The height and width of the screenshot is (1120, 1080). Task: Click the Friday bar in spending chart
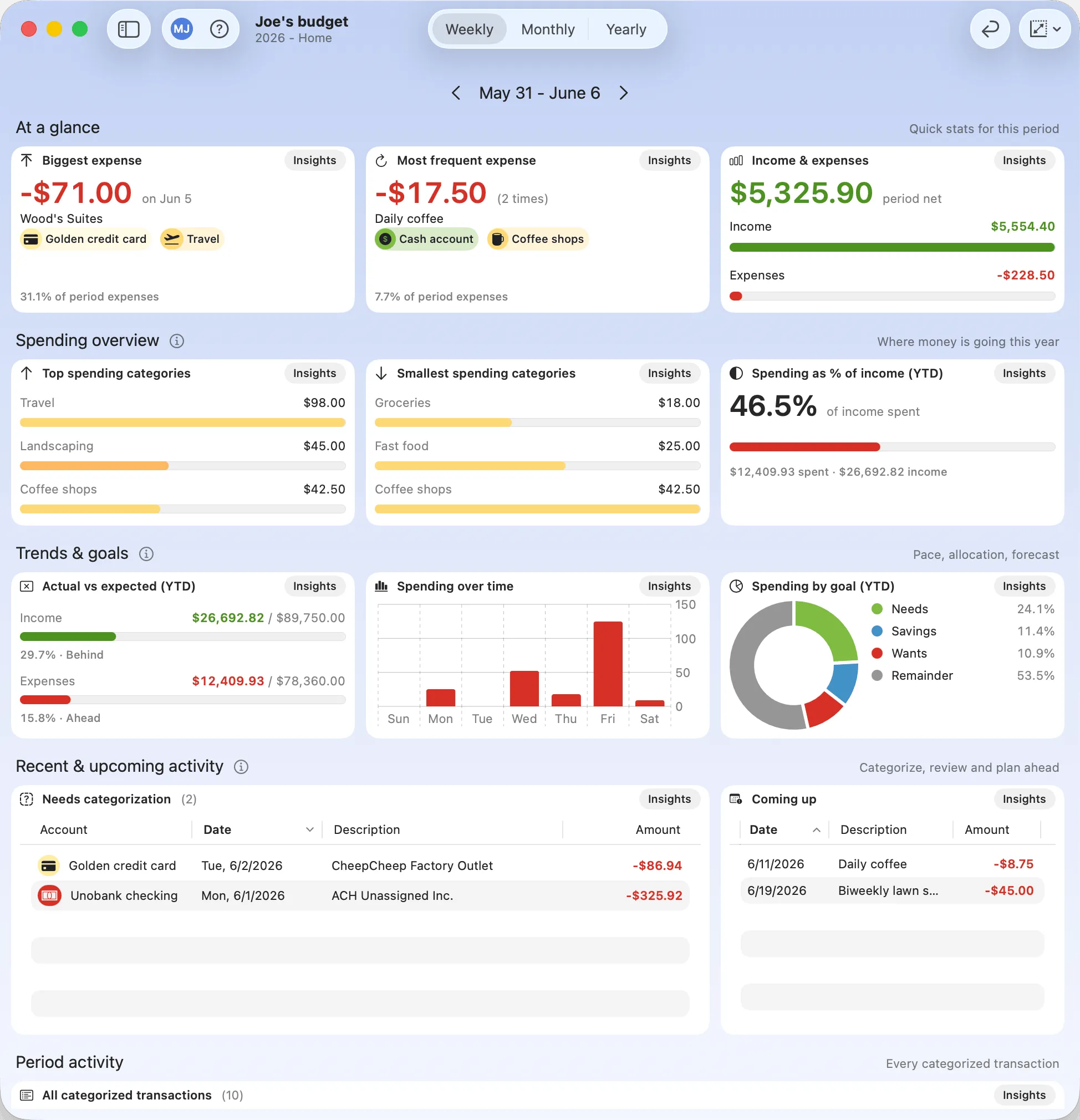point(608,664)
